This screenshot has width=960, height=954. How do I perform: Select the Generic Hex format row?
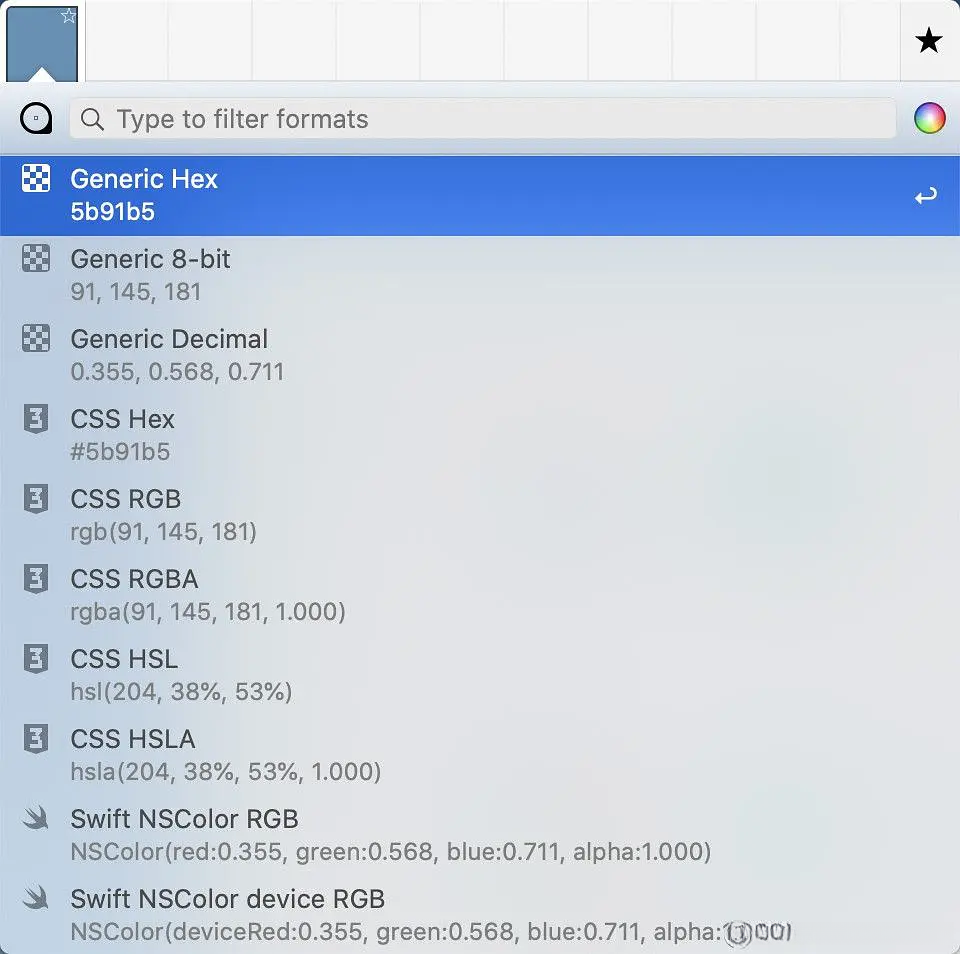[x=480, y=196]
